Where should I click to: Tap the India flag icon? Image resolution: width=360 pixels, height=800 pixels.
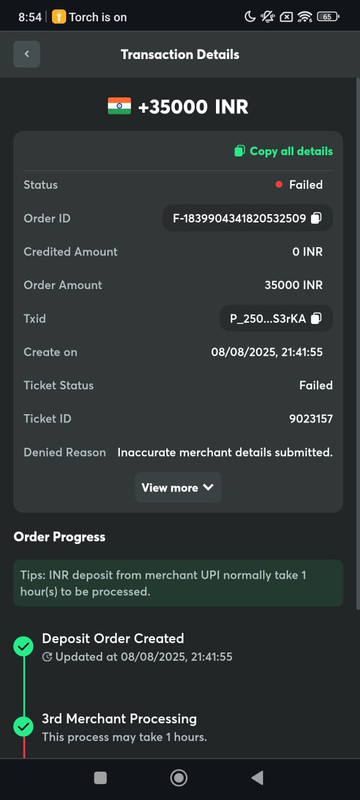pos(119,106)
